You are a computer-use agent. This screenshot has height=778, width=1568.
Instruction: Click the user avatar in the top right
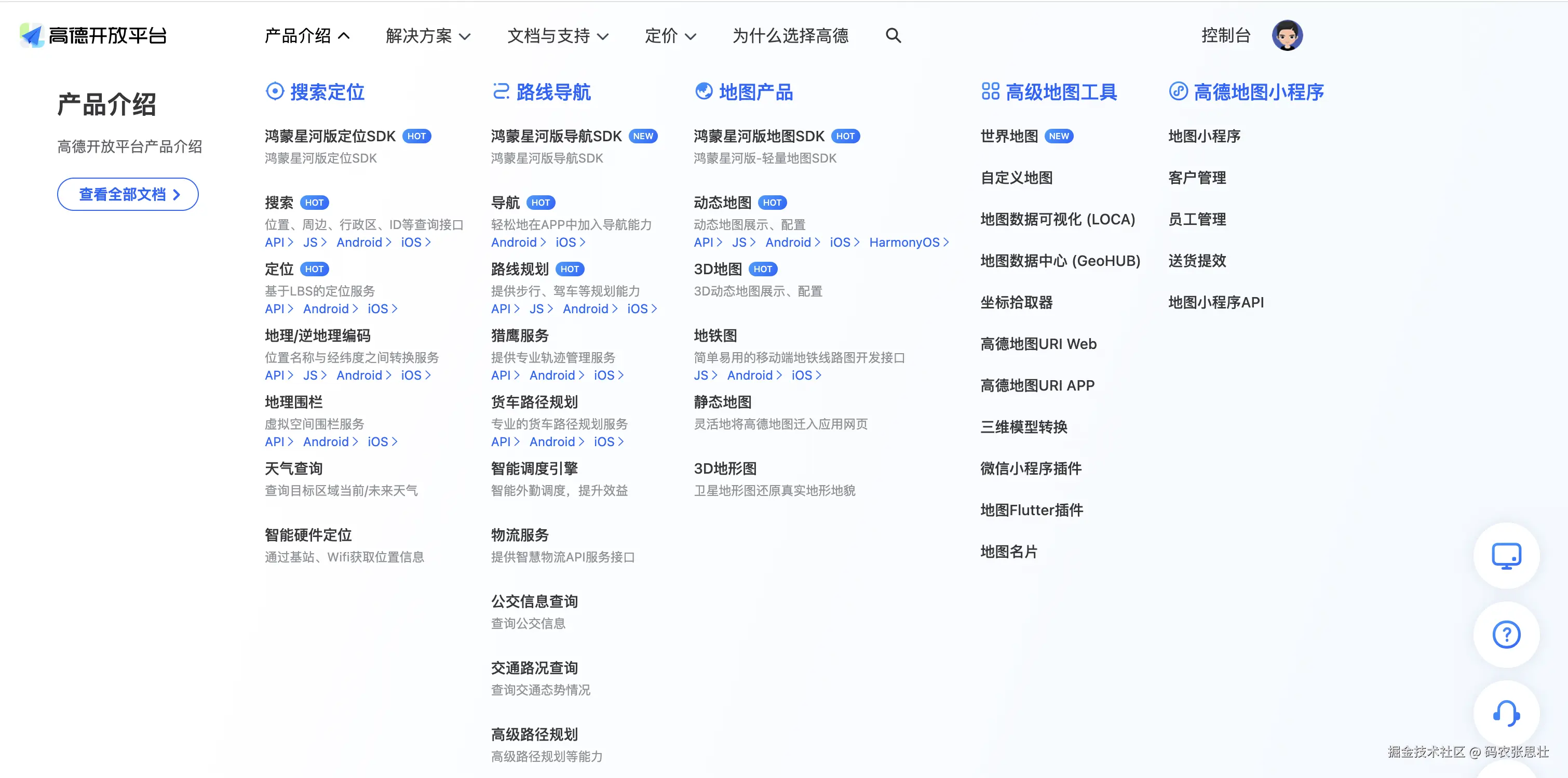[1287, 35]
